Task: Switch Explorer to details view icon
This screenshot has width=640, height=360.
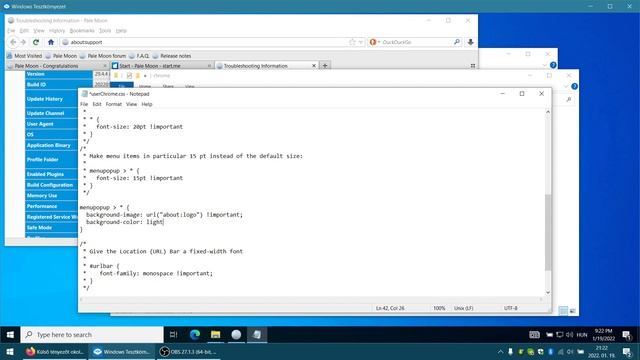Action: [x=563, y=311]
